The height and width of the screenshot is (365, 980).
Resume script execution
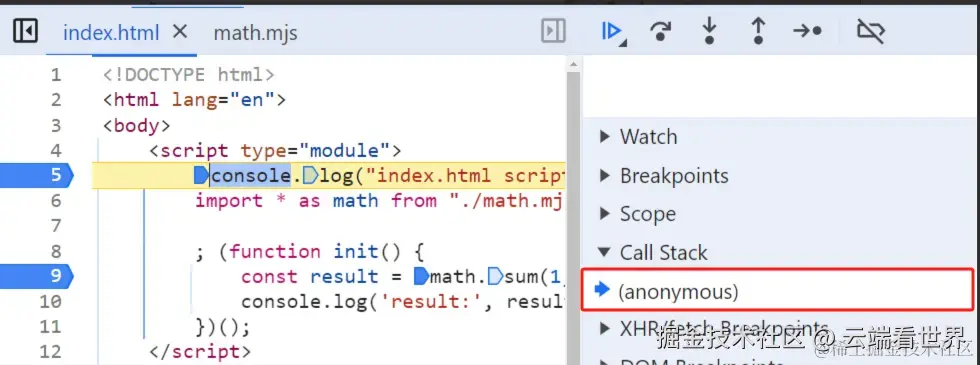tap(612, 31)
